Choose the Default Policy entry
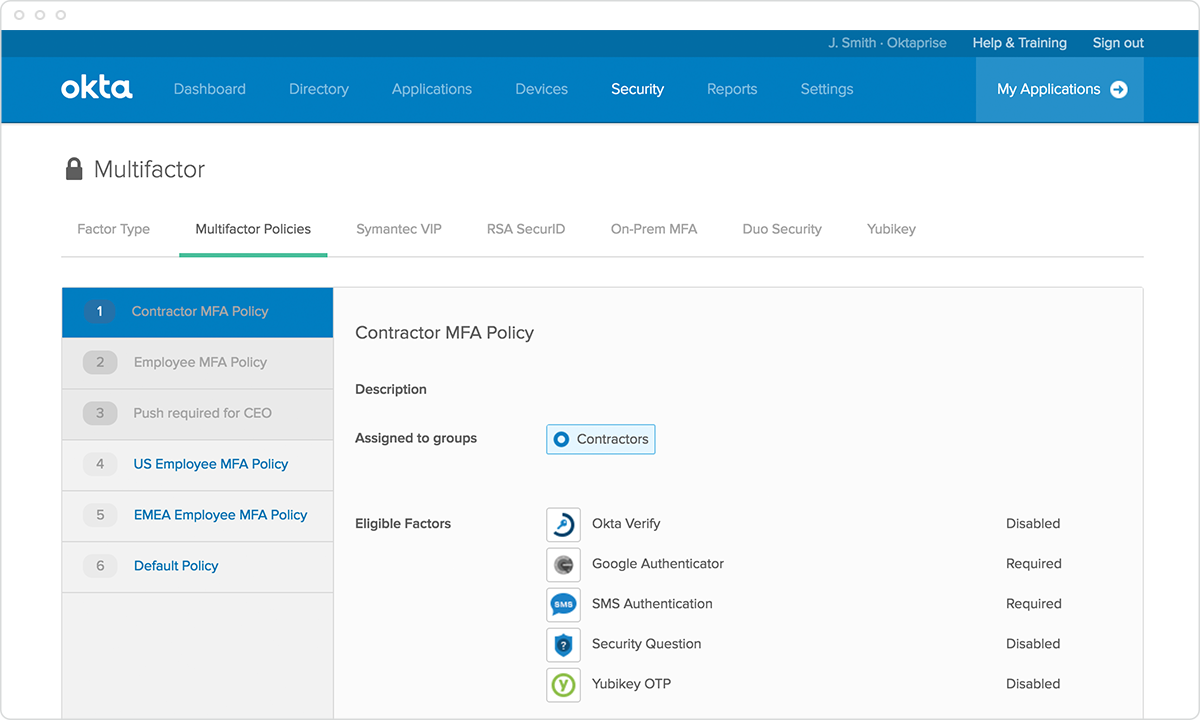This screenshot has width=1200, height=720. [x=176, y=566]
